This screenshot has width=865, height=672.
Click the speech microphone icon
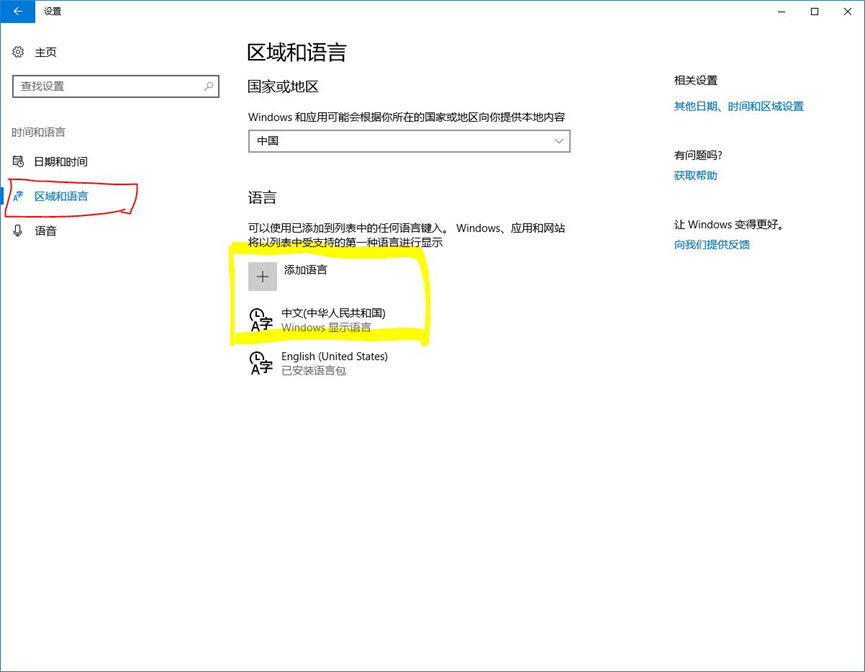point(18,231)
